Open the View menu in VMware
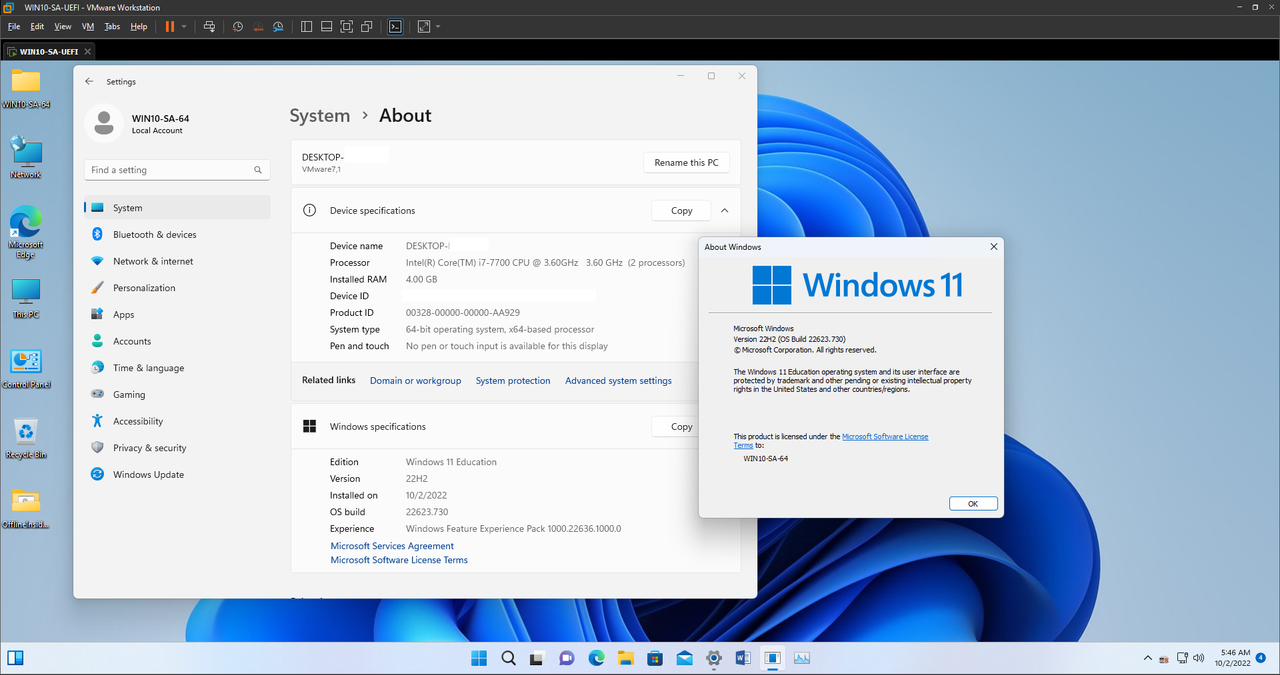Image resolution: width=1280 pixels, height=675 pixels. tap(63, 26)
